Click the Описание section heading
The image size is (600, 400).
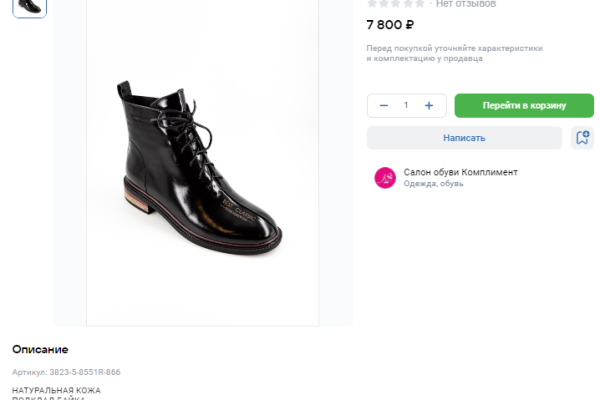(x=40, y=349)
